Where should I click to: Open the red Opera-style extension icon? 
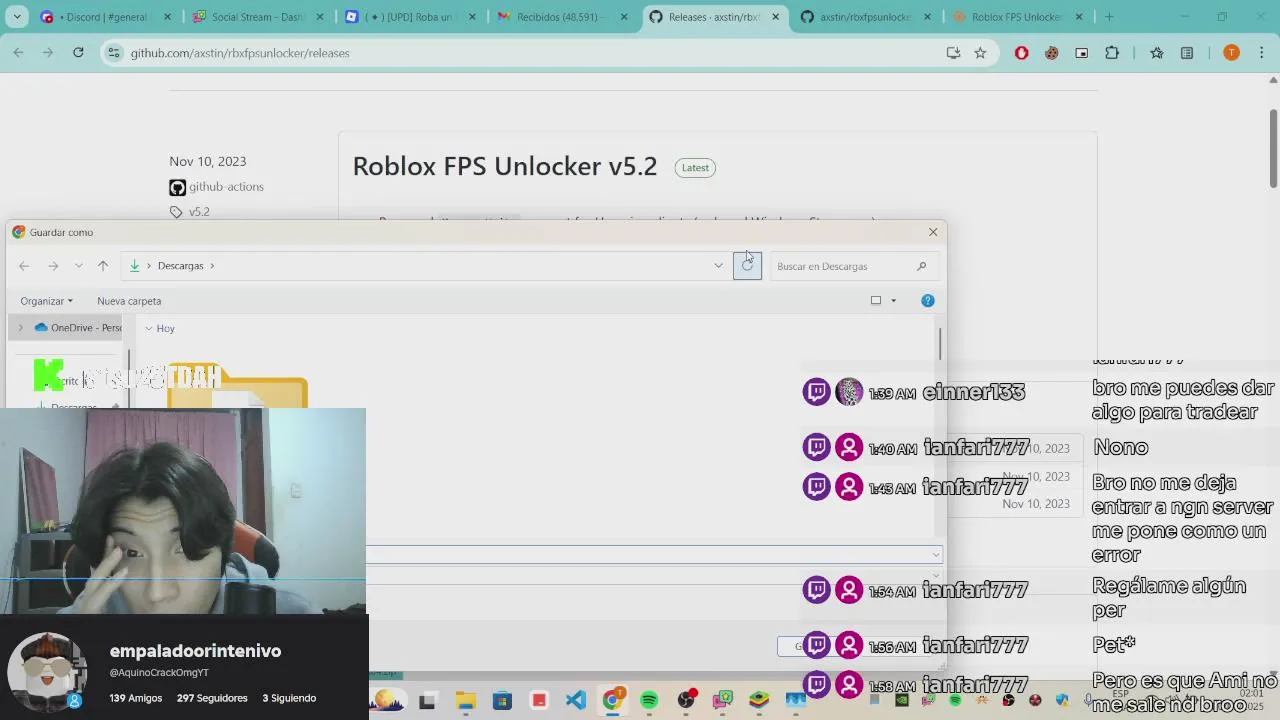click(x=1021, y=53)
